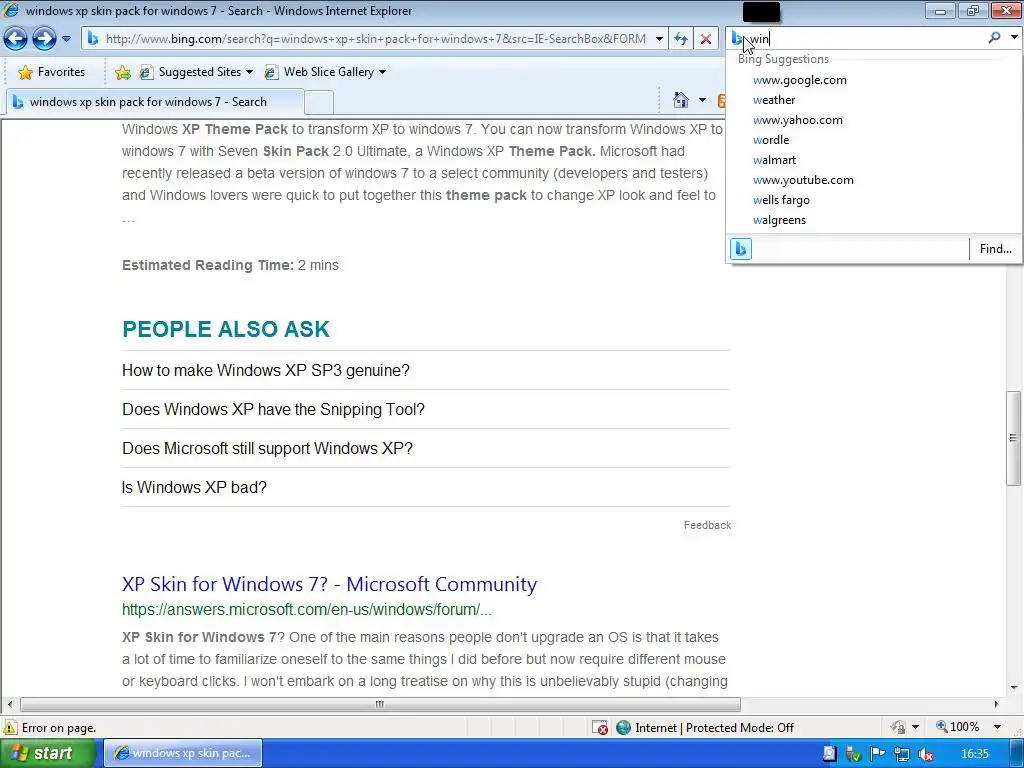Open the Favorites star button
This screenshot has height=768, width=1024.
pyautogui.click(x=52, y=72)
